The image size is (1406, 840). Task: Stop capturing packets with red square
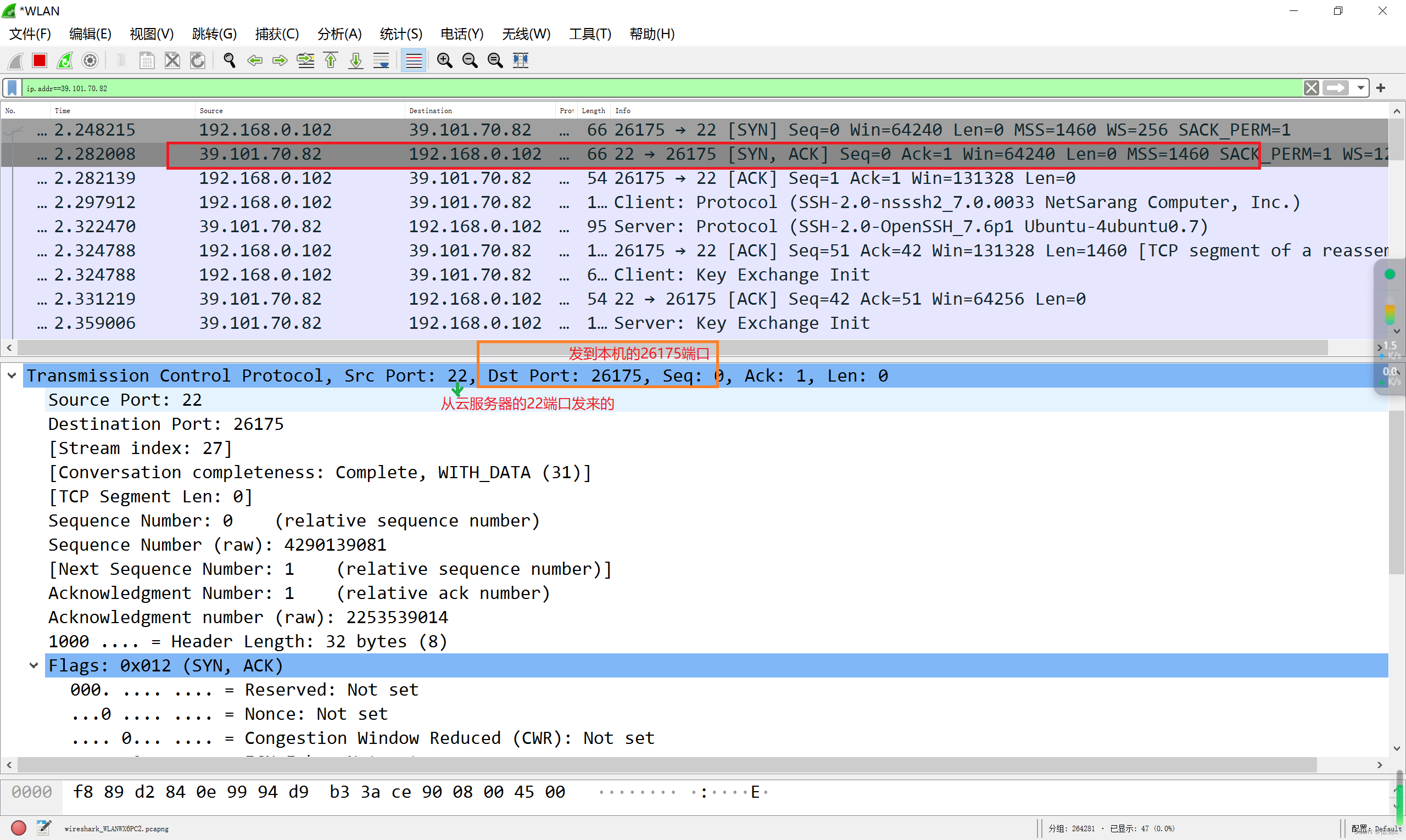(39, 60)
